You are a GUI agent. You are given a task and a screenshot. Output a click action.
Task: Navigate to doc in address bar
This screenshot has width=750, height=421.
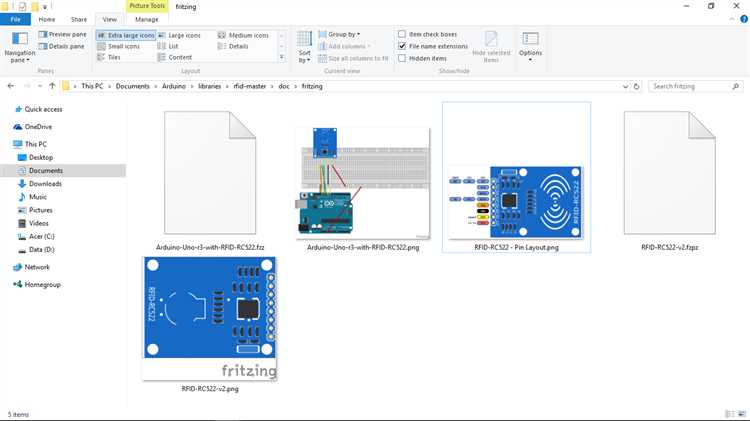(284, 86)
